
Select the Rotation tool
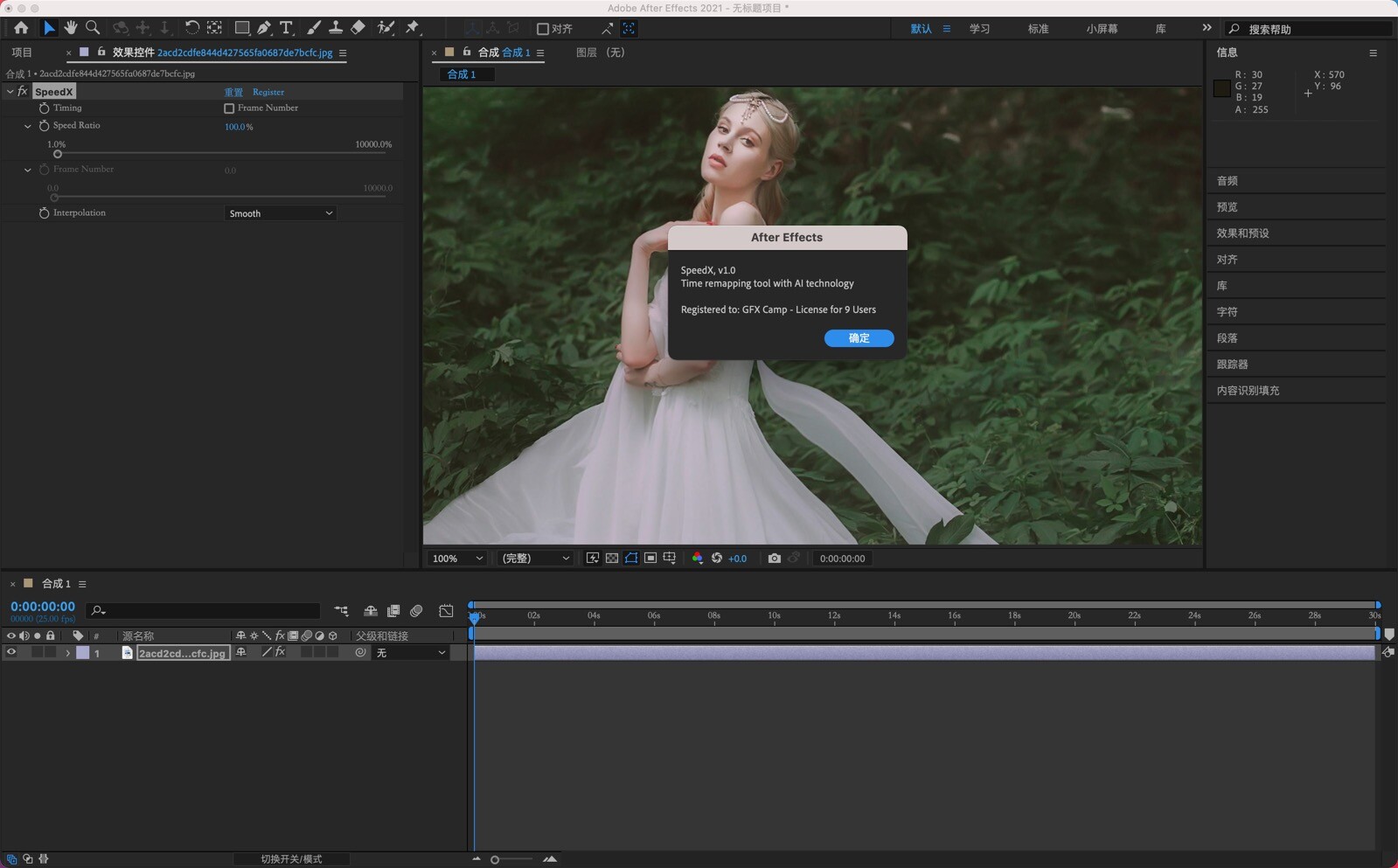tap(191, 28)
